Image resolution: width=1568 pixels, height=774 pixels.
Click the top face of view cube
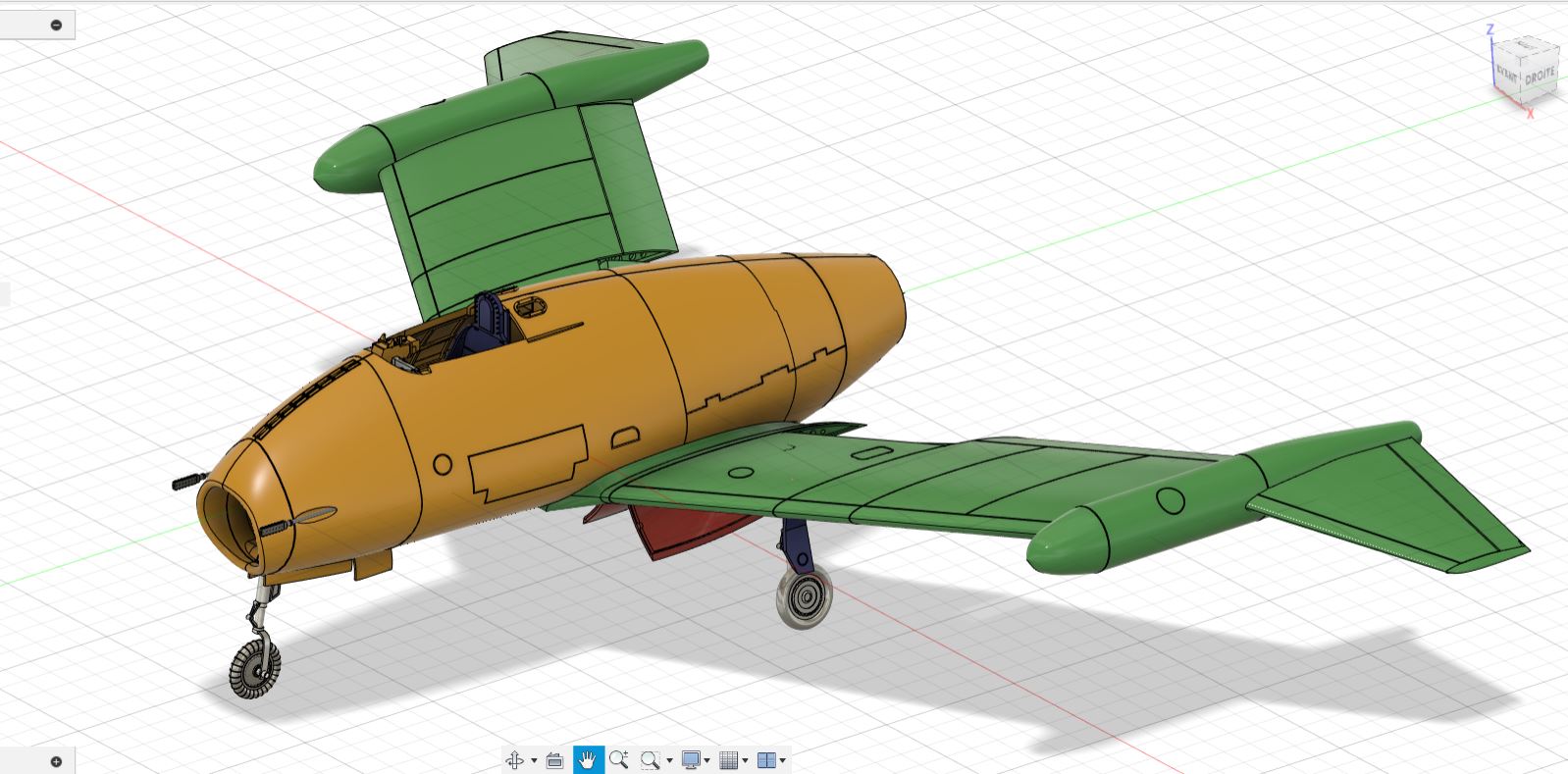[1528, 48]
